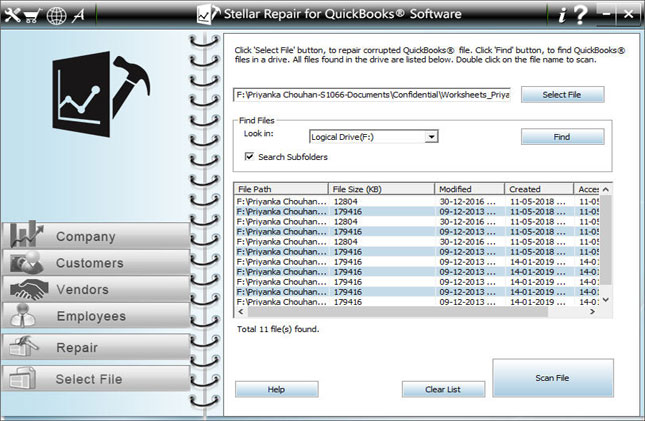Screen dimensions: 645x421
Task: Sort by Modified column header
Action: [469, 189]
